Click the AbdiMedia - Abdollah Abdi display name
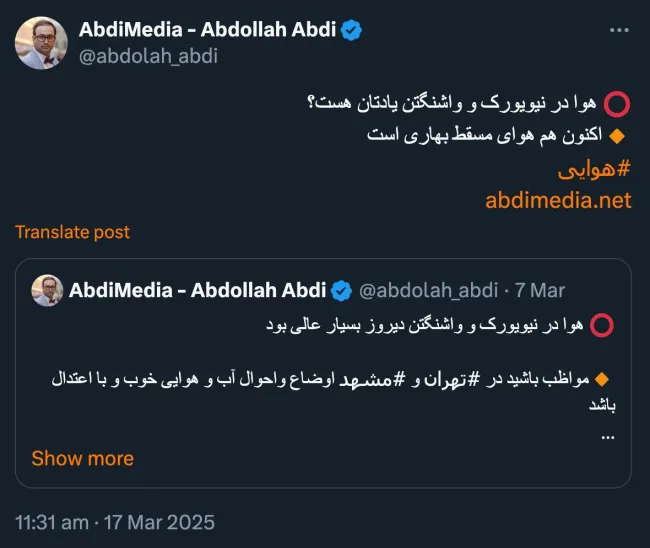The image size is (650, 548). pos(207,30)
